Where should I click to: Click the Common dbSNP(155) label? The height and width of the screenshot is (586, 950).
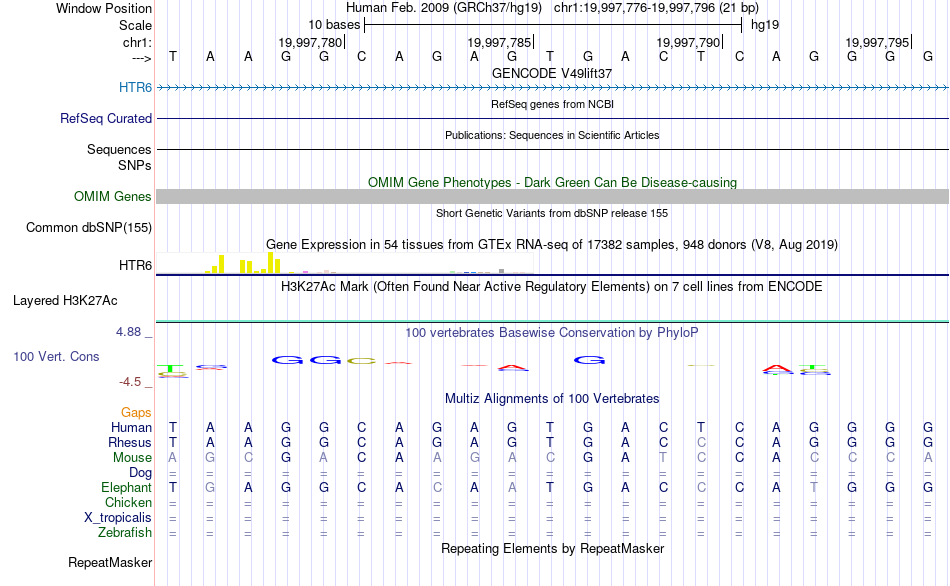pos(88,227)
